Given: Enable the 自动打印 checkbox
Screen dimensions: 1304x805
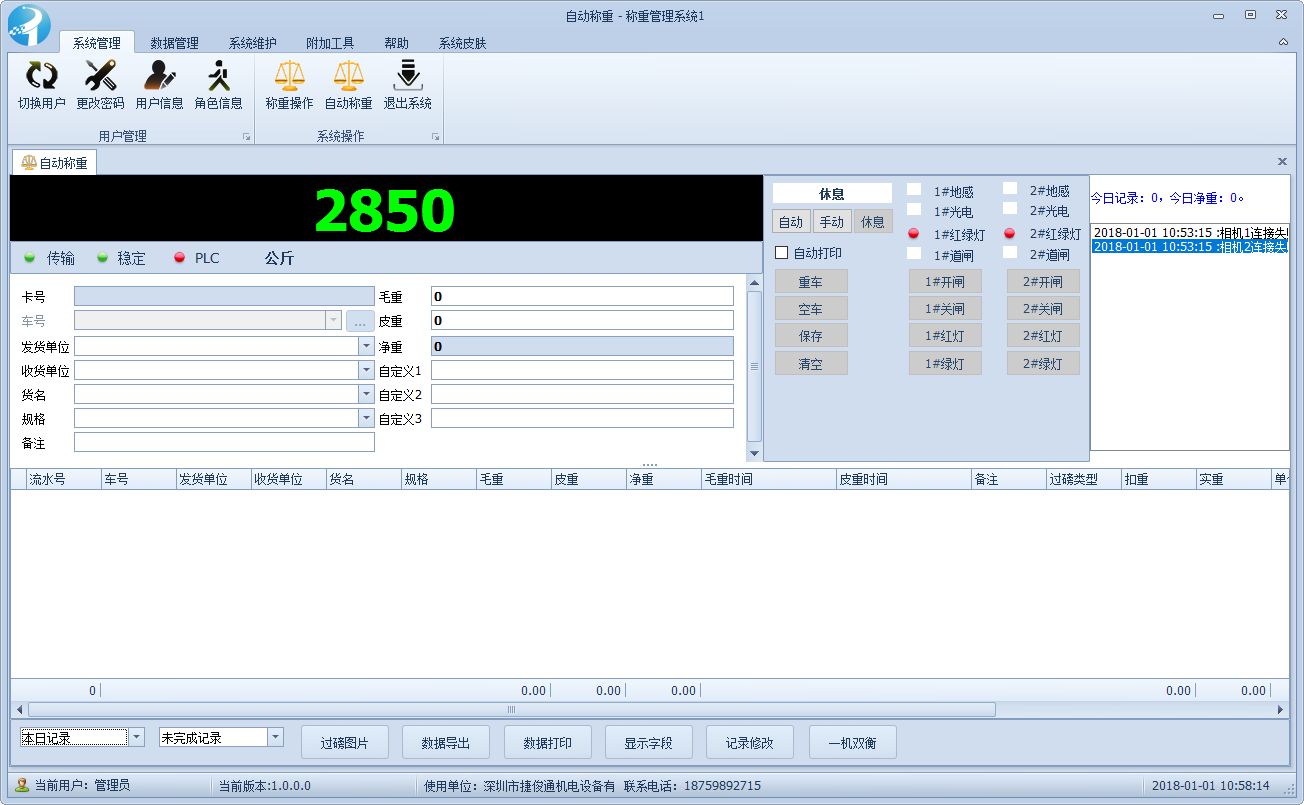Looking at the screenshot, I should click(782, 253).
